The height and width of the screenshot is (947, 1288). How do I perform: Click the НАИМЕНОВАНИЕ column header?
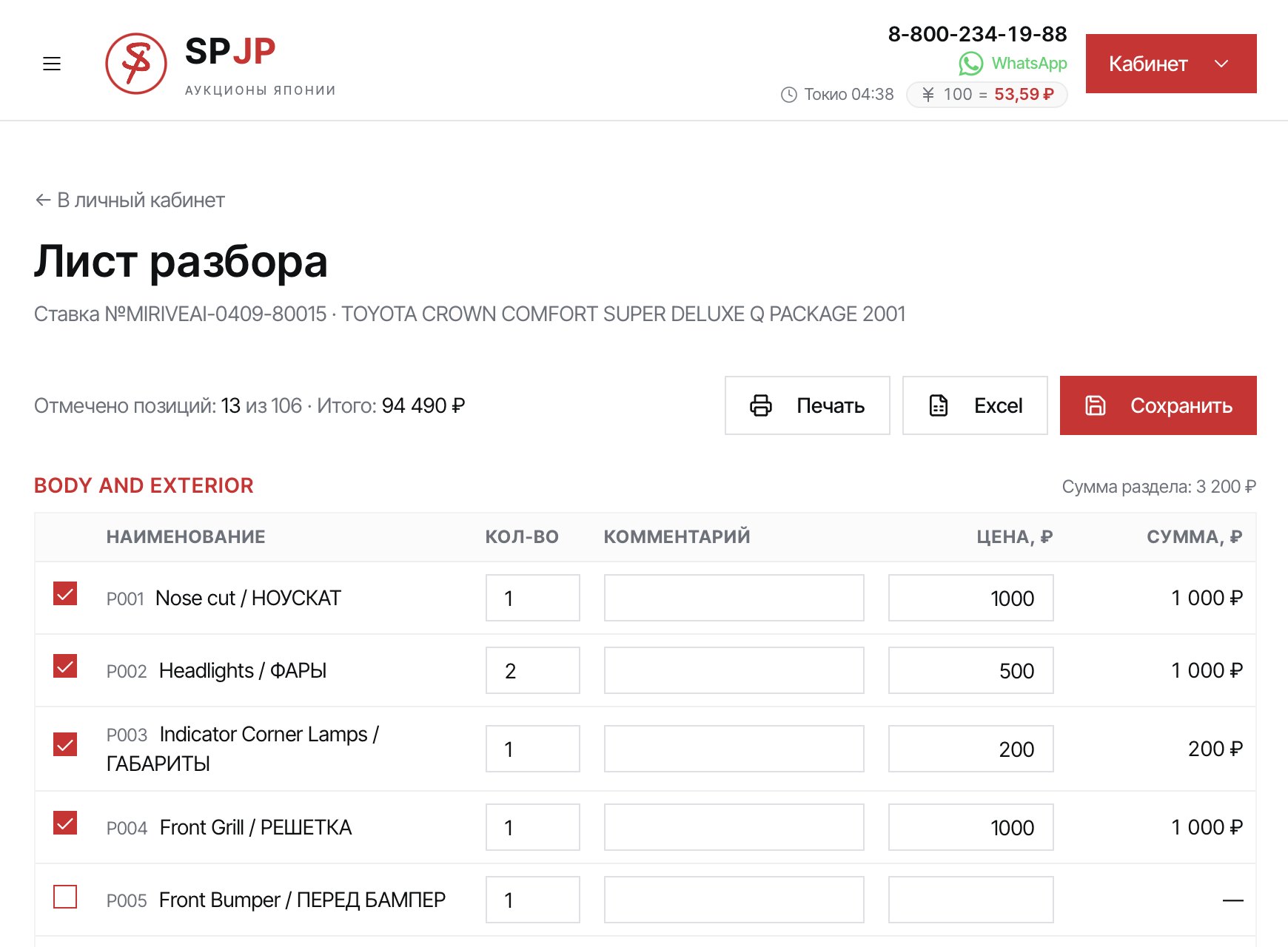coord(186,537)
